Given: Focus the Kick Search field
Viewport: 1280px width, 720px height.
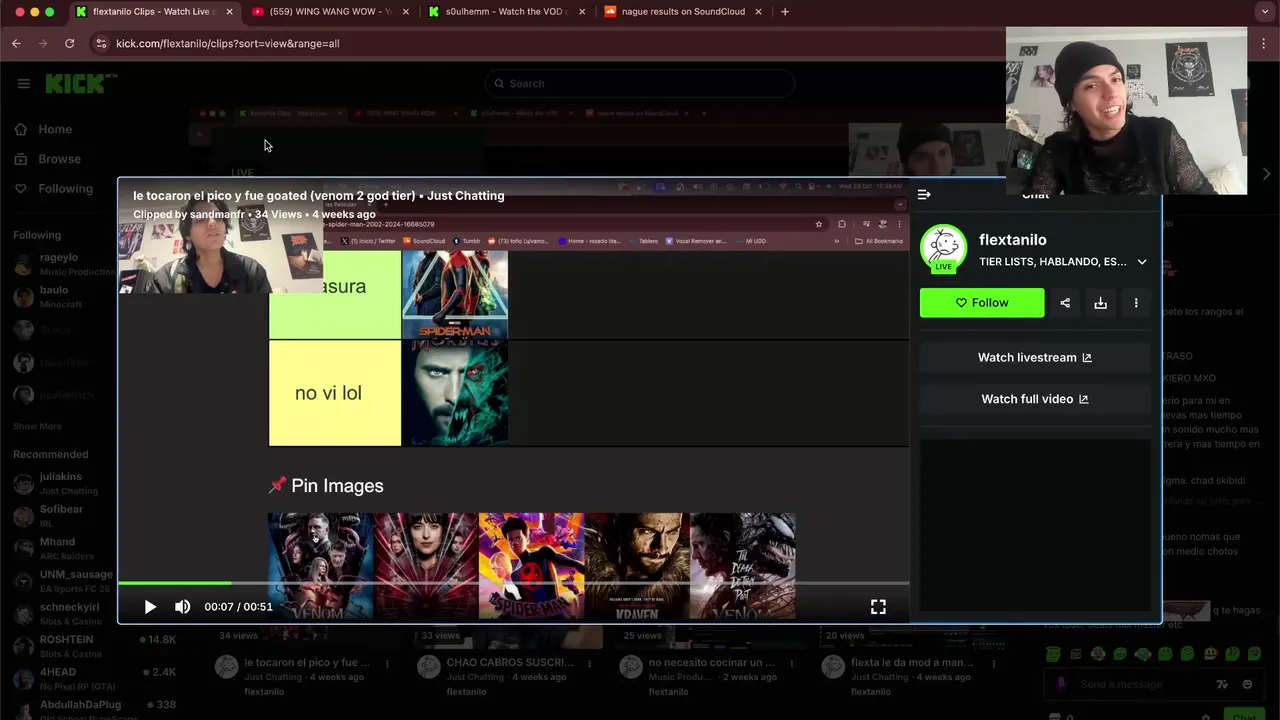Looking at the screenshot, I should click(640, 83).
